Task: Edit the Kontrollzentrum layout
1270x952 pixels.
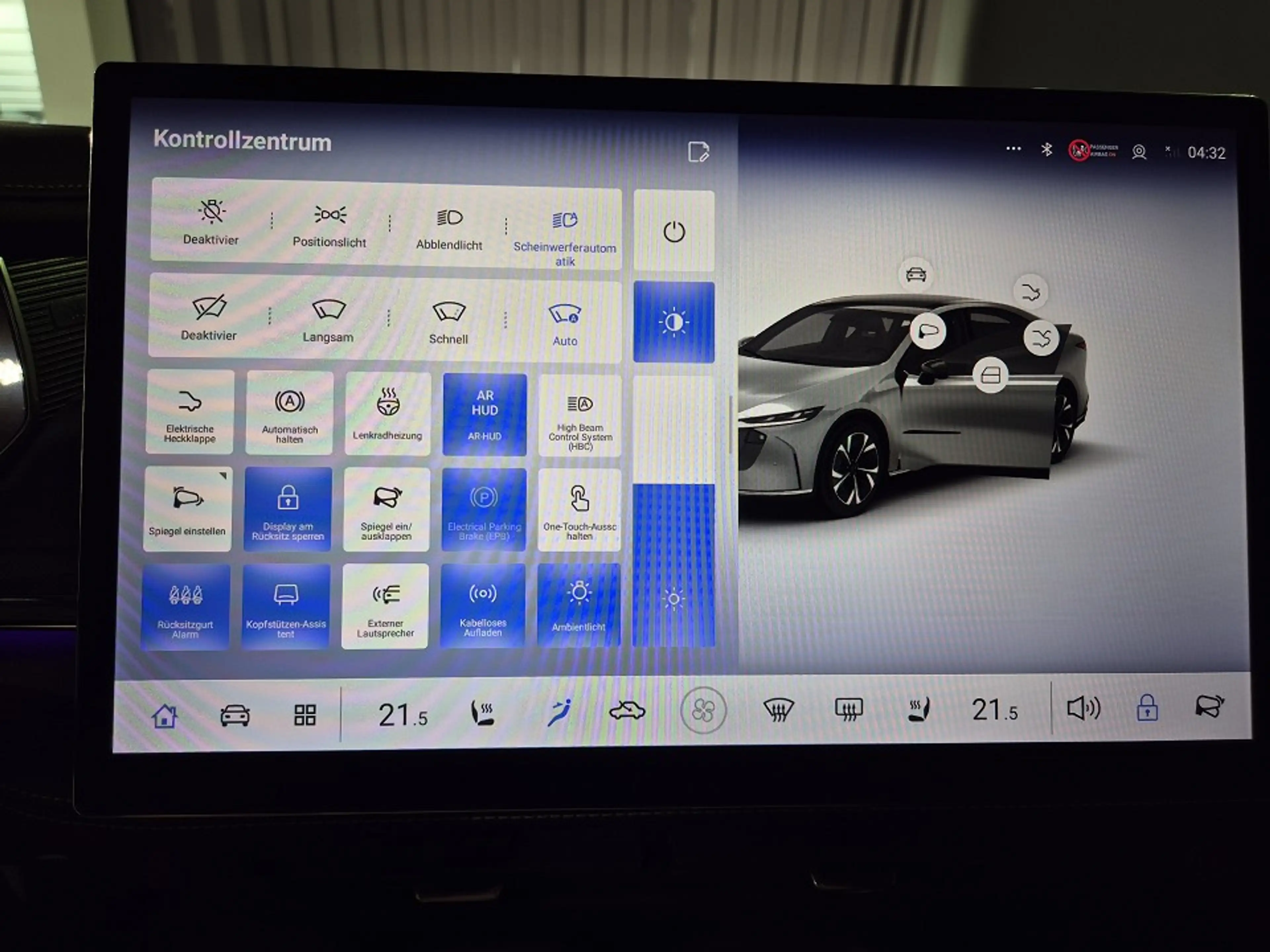Action: tap(699, 152)
